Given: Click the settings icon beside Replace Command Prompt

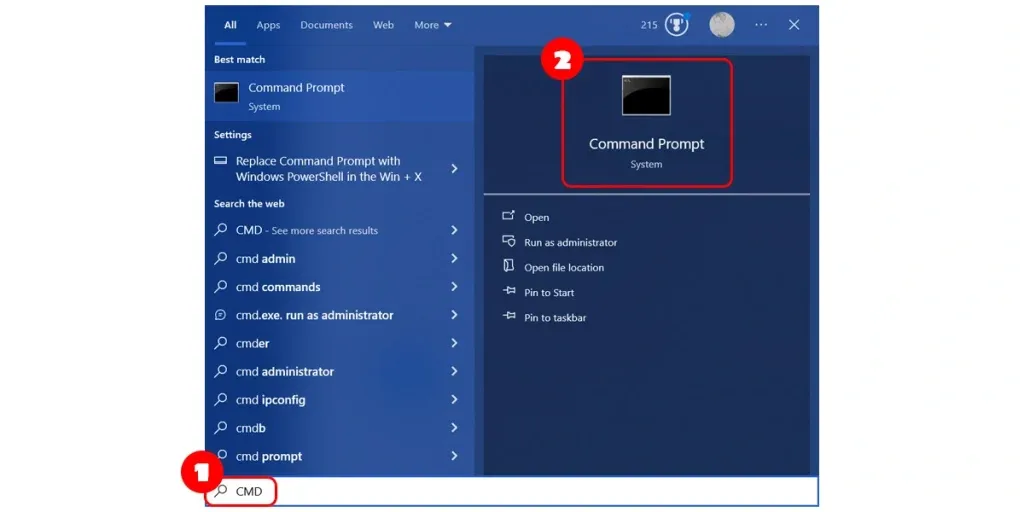Looking at the screenshot, I should point(221,161).
